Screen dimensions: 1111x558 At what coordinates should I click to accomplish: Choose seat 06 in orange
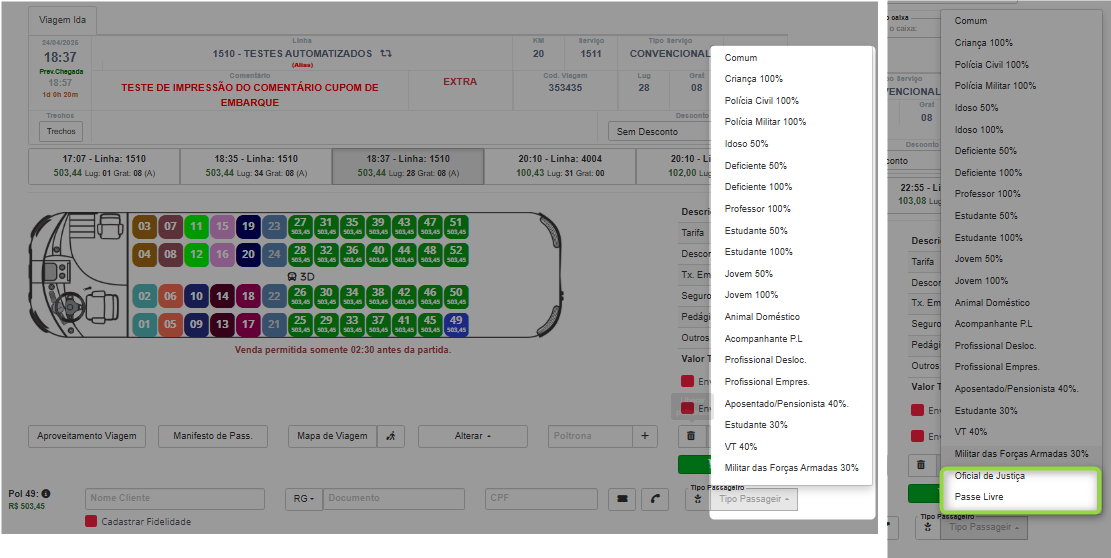pyautogui.click(x=170, y=296)
